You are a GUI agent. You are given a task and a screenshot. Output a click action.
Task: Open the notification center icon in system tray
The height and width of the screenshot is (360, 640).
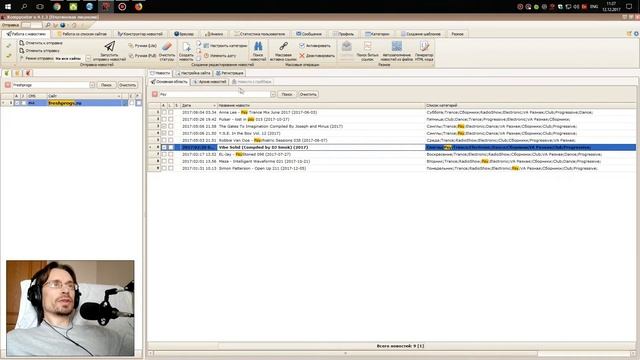pyautogui.click(x=629, y=7)
